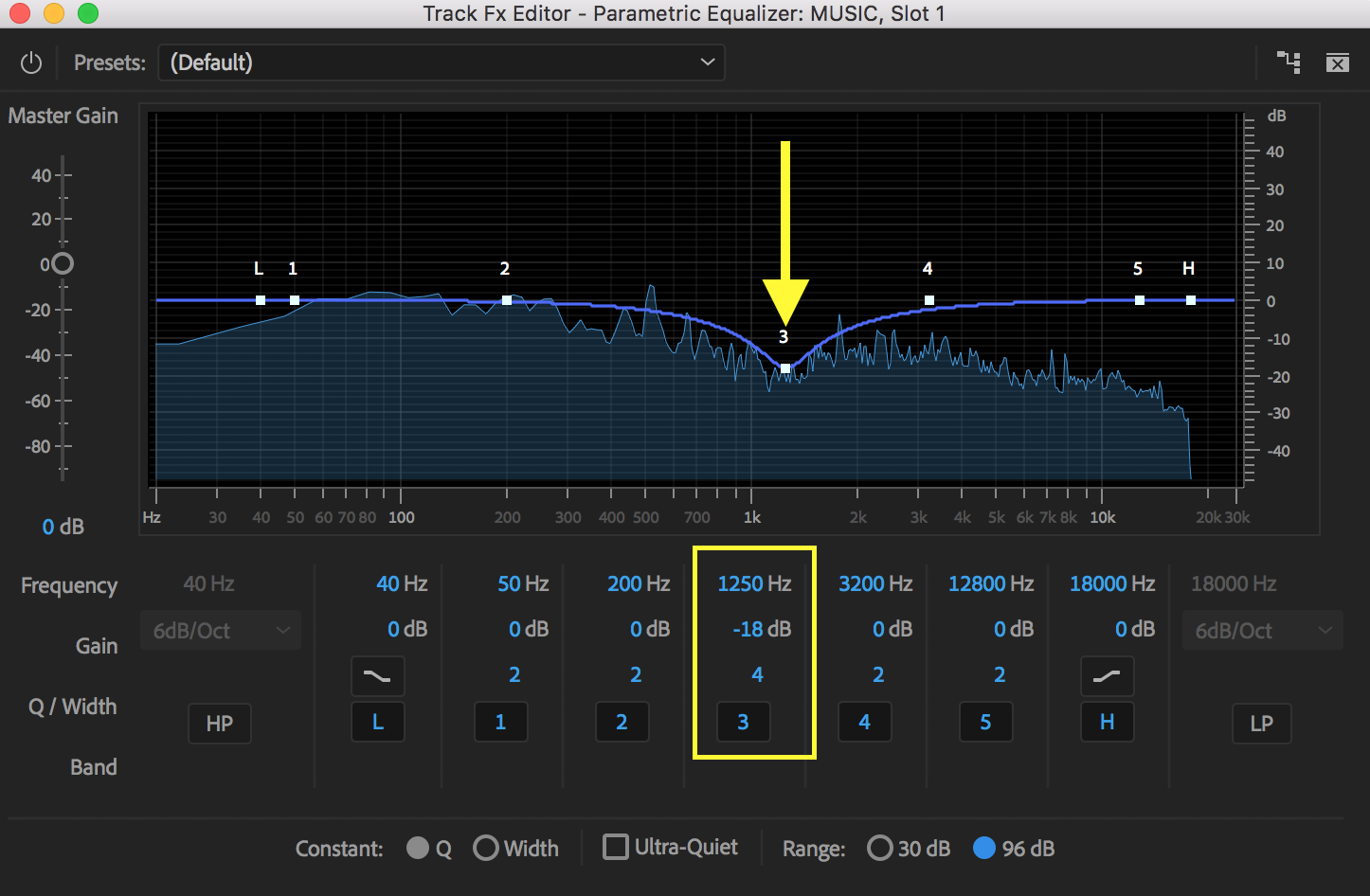
Task: Toggle band 4 button
Action: point(864,723)
